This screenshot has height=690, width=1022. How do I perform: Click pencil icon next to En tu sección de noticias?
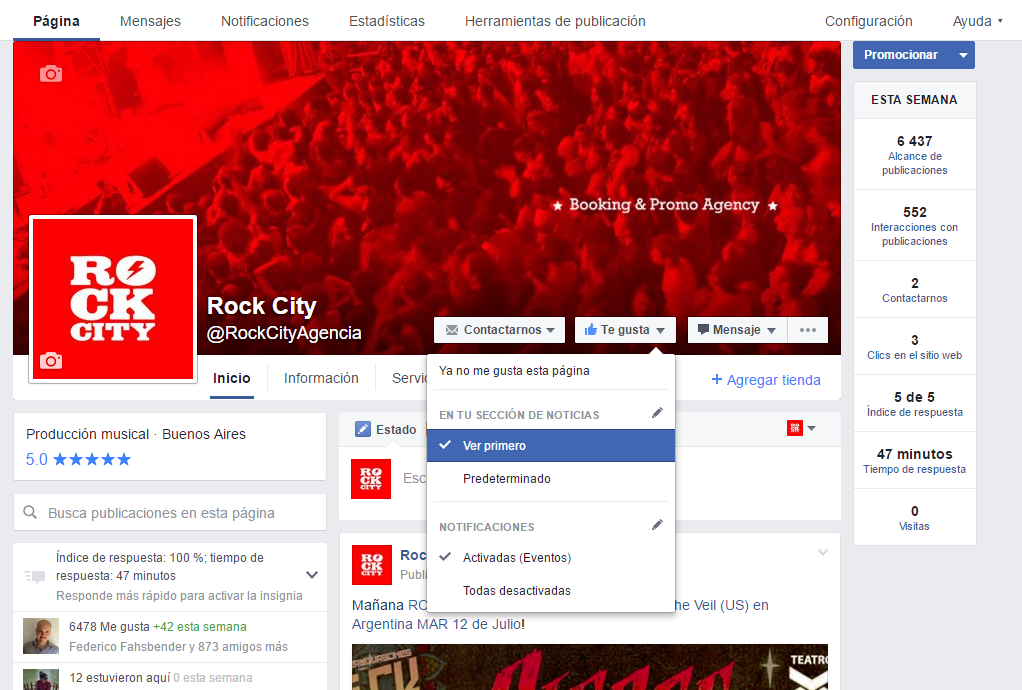pos(657,413)
